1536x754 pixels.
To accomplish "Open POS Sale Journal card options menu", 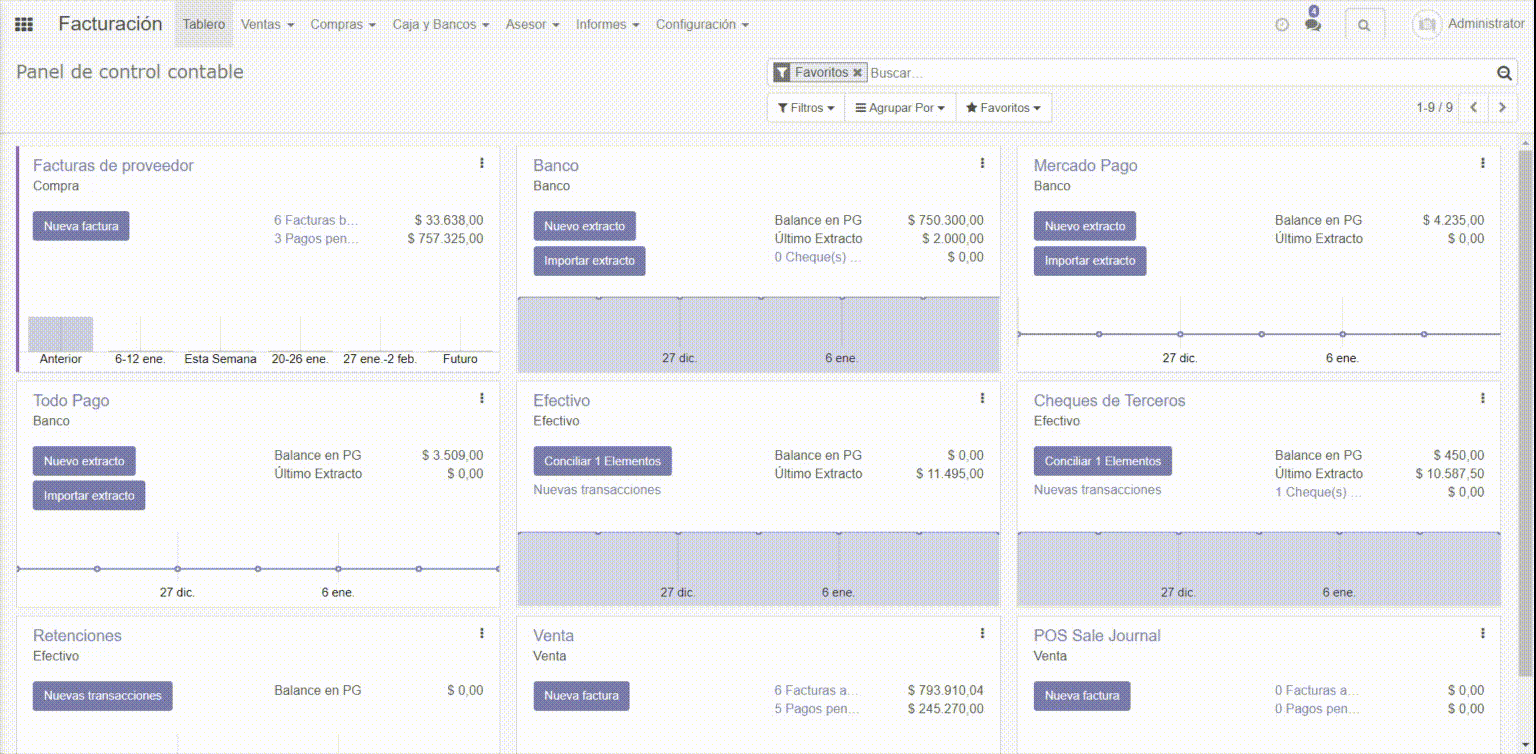I will 1482,633.
